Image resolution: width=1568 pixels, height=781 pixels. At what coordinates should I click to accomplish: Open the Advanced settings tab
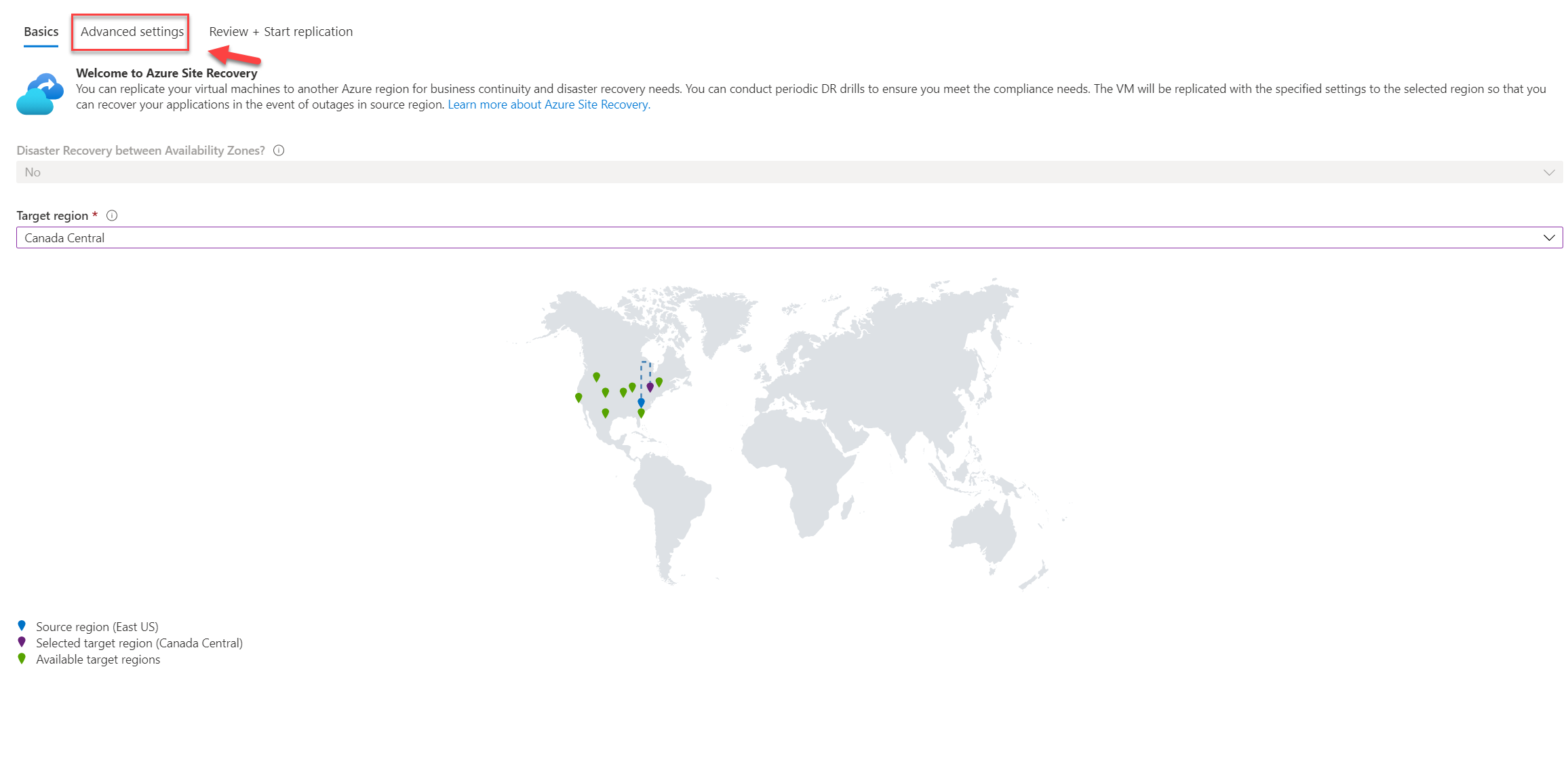[x=132, y=31]
